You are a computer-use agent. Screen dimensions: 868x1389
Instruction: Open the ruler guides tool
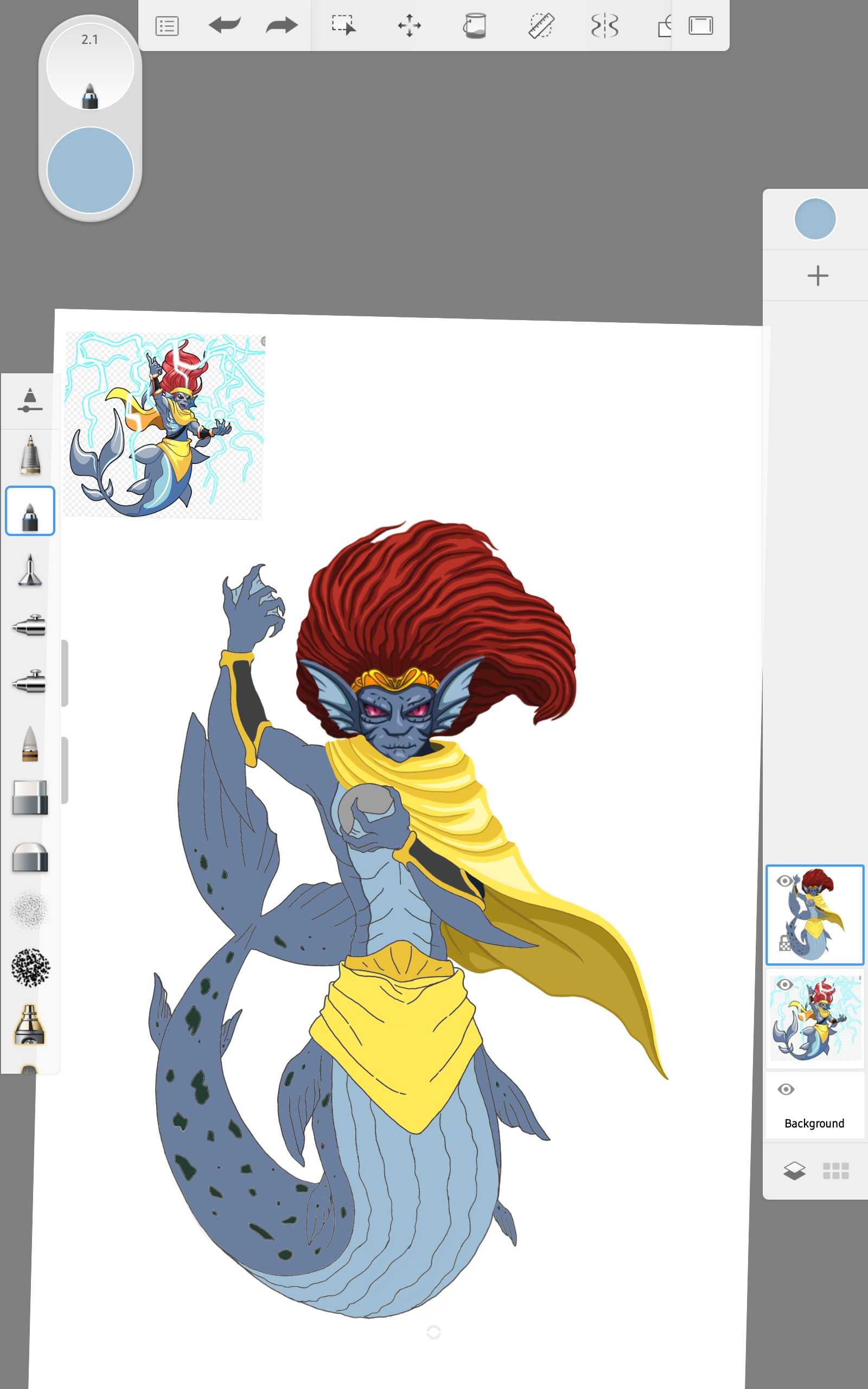[x=541, y=26]
